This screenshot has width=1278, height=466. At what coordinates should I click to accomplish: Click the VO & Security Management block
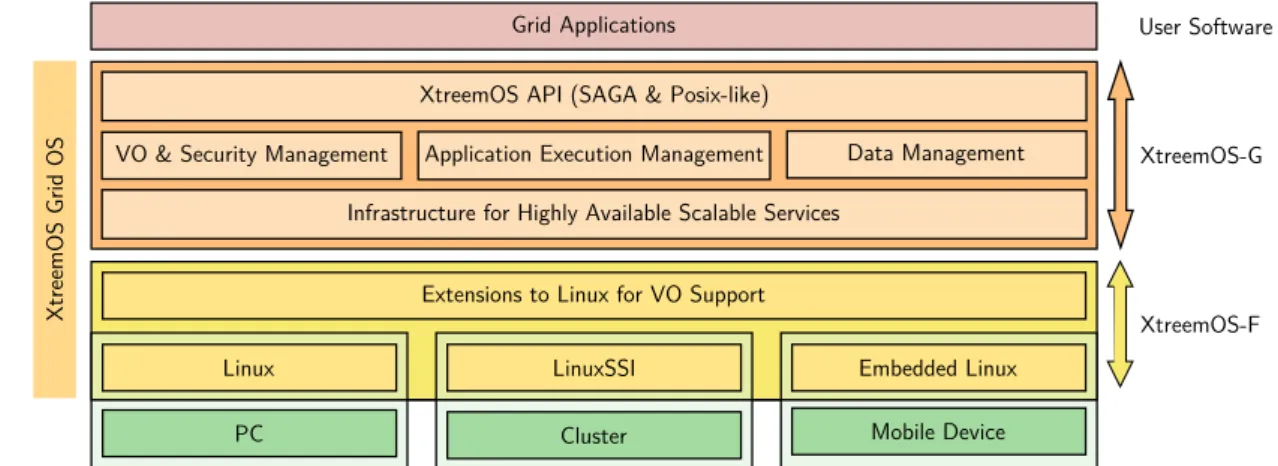tap(251, 155)
